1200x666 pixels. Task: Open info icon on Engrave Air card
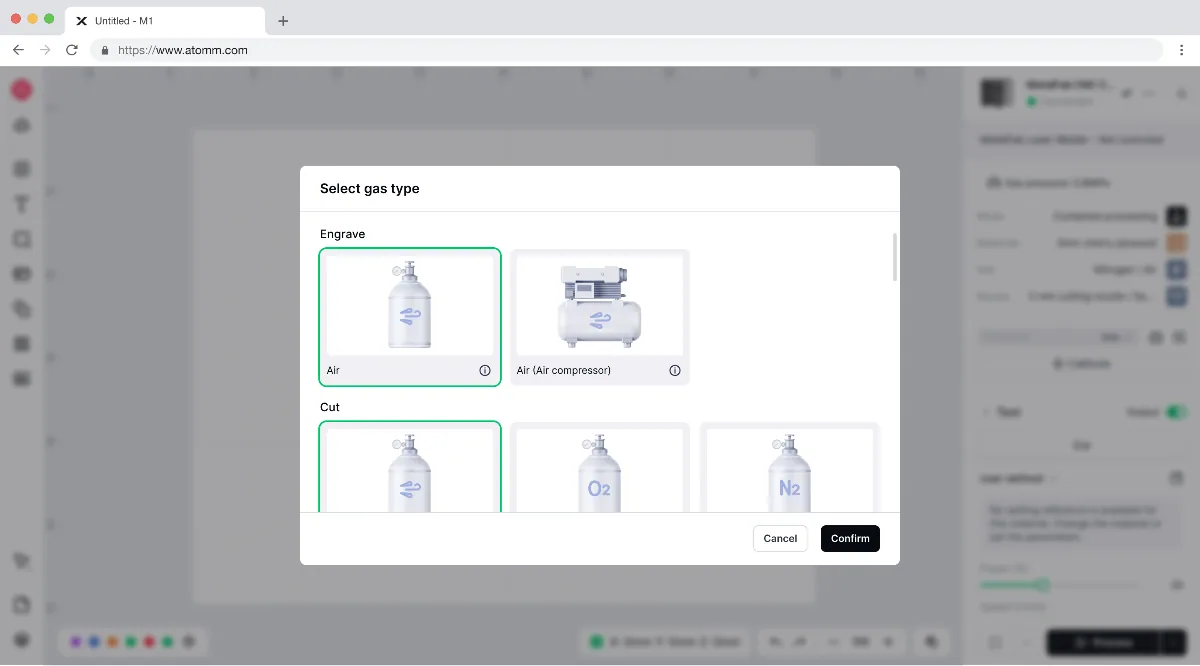[x=485, y=370]
